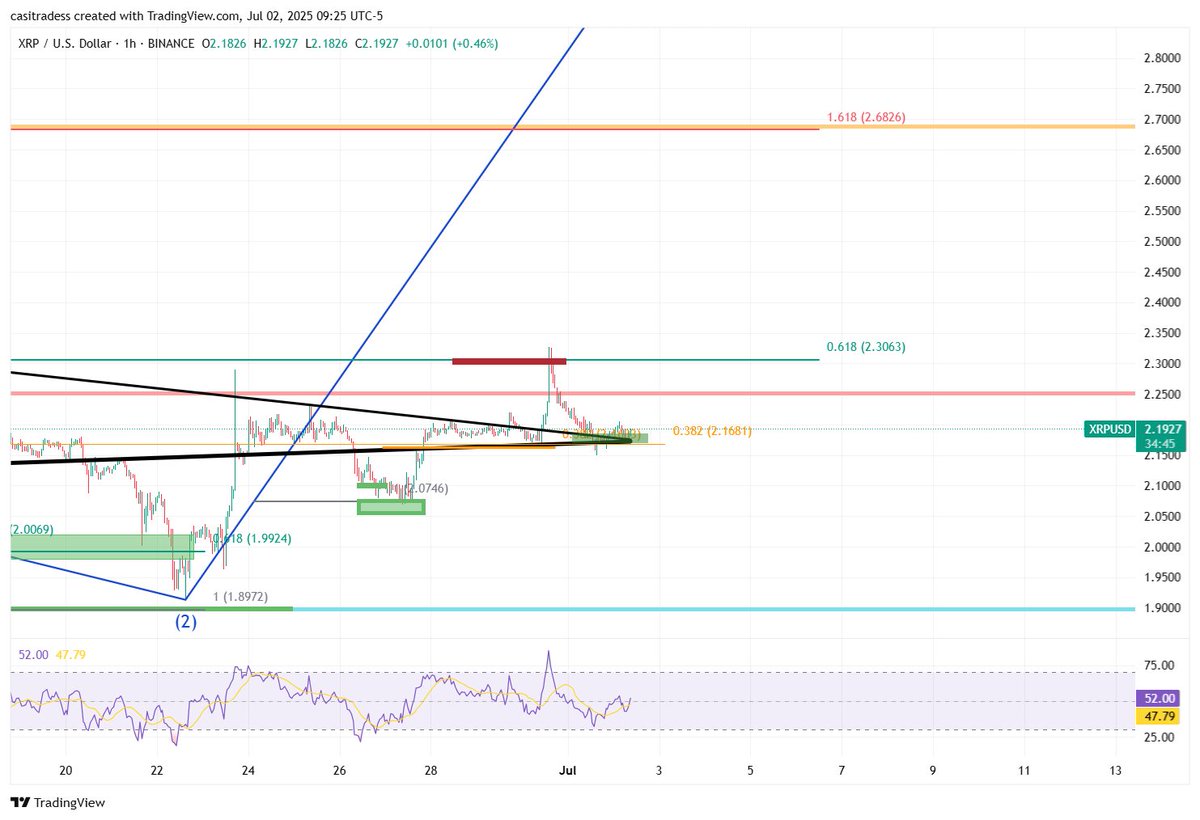The height and width of the screenshot is (820, 1200).
Task: Click the green outlined box below 2.0746
Action: (x=391, y=507)
